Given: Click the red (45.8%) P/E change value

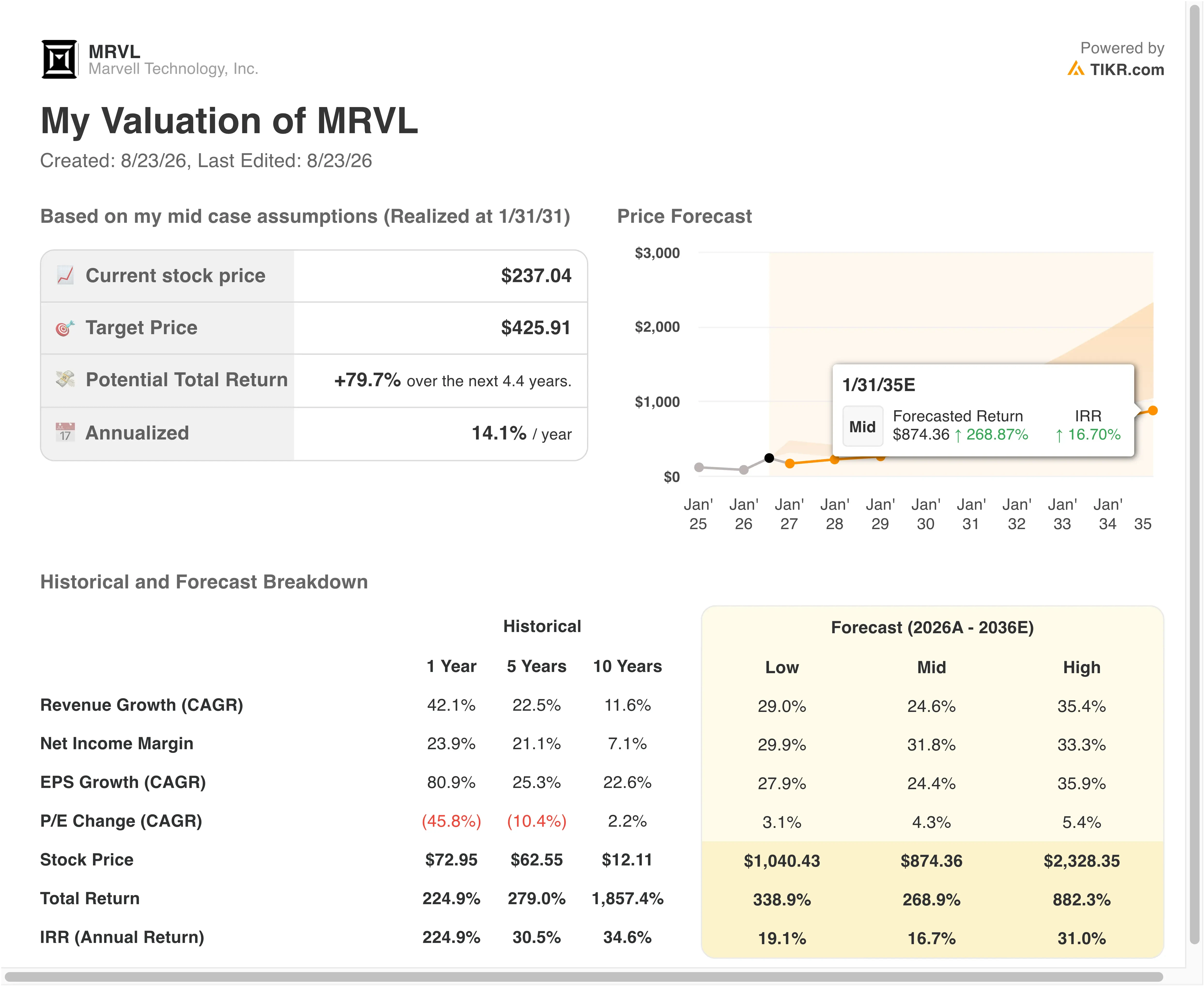Looking at the screenshot, I should [451, 822].
